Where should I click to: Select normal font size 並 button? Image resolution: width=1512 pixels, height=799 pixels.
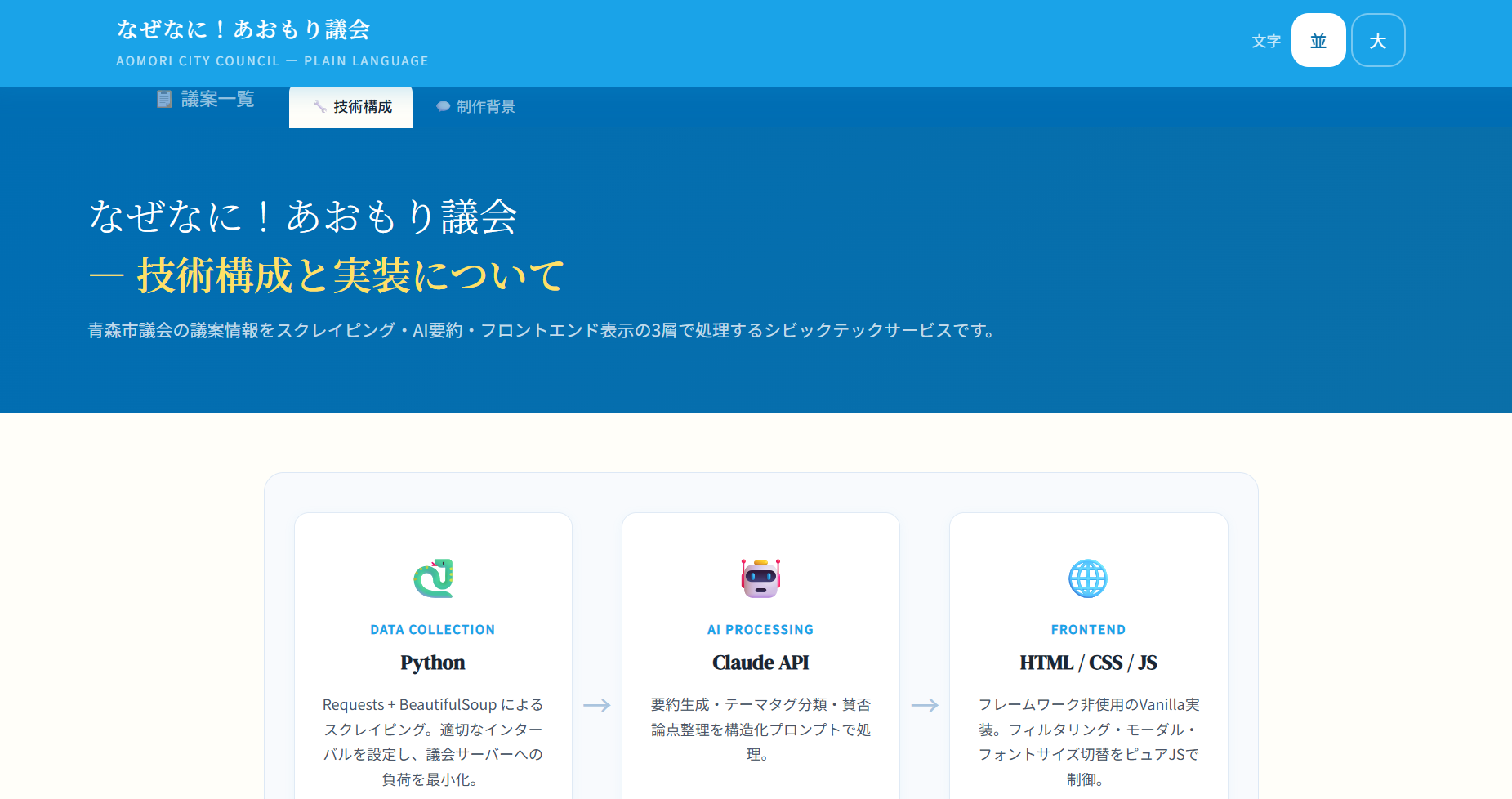1318,40
